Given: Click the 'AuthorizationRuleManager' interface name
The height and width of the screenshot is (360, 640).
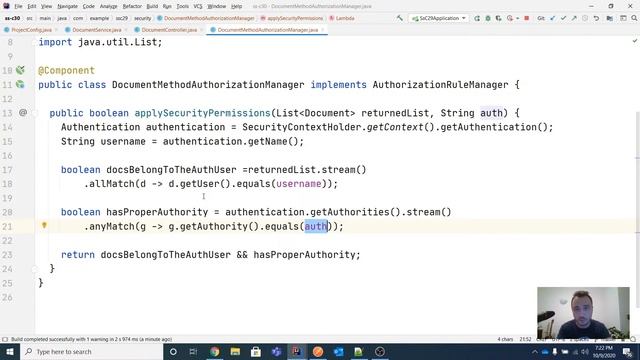Looking at the screenshot, I should [440, 84].
